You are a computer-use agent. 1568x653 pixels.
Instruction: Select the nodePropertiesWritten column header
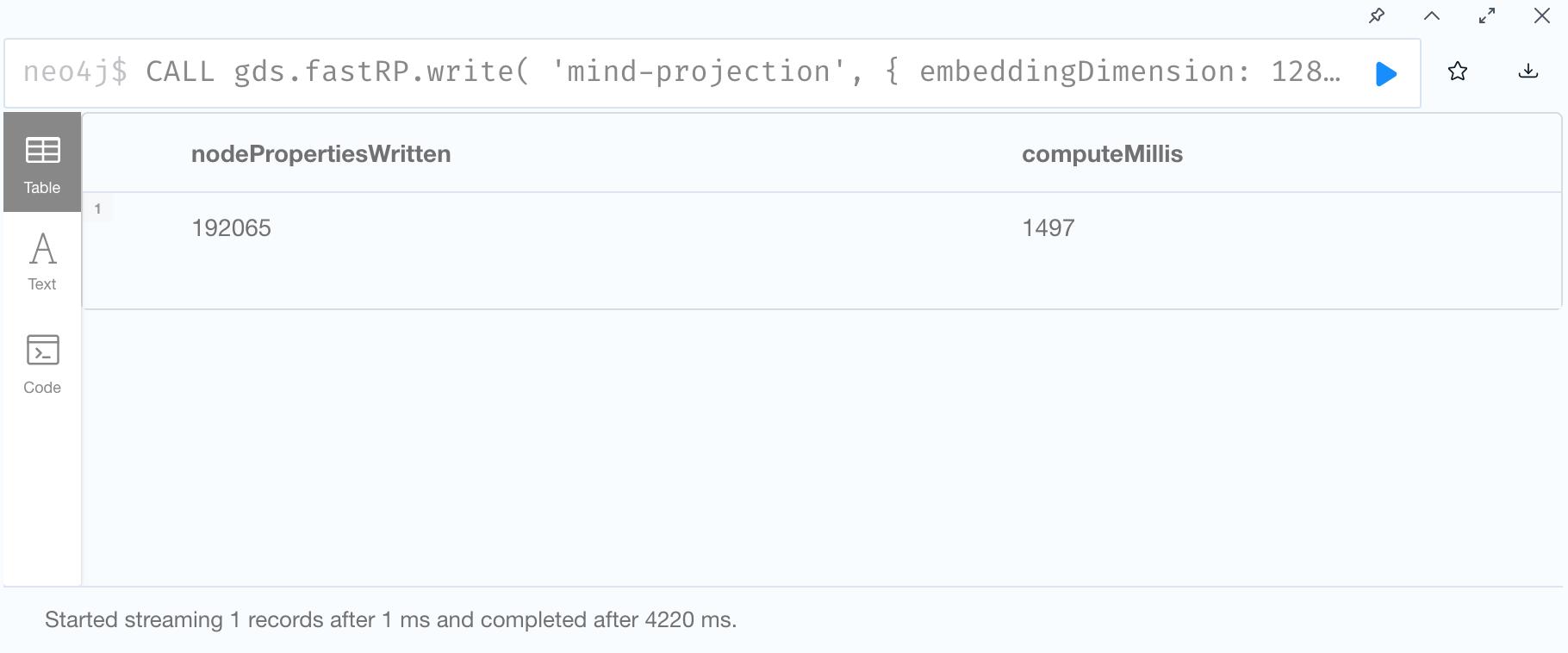click(320, 154)
